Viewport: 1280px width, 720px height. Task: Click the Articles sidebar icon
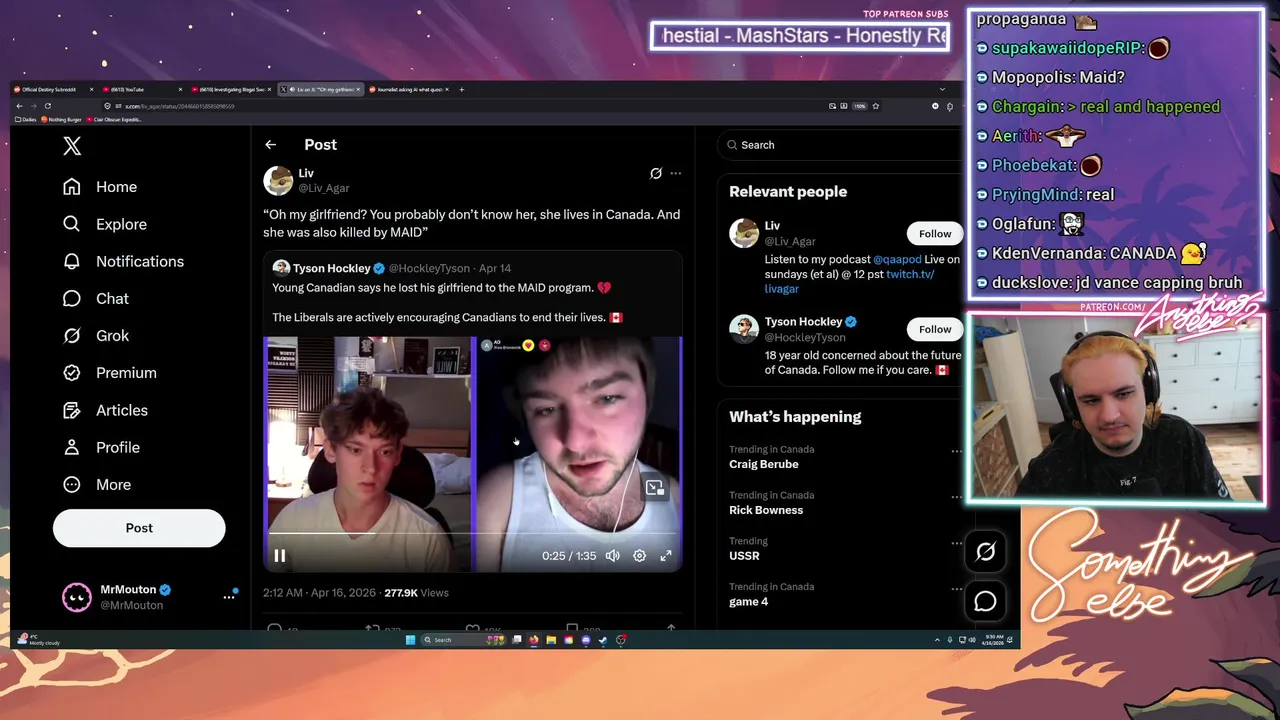coord(72,410)
